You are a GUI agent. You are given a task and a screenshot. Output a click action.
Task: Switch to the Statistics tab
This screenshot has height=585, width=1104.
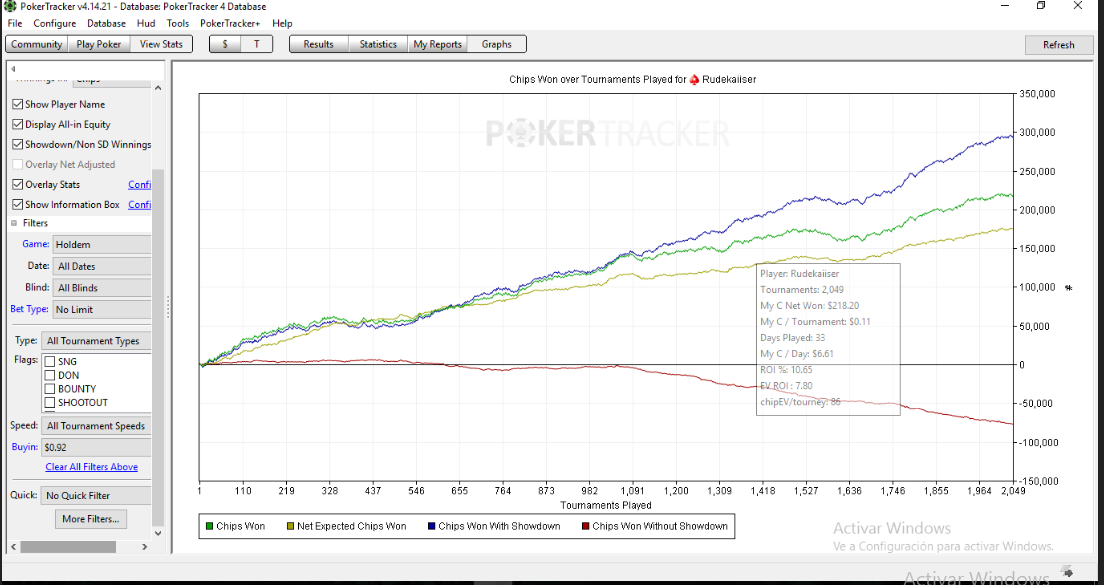tap(378, 44)
